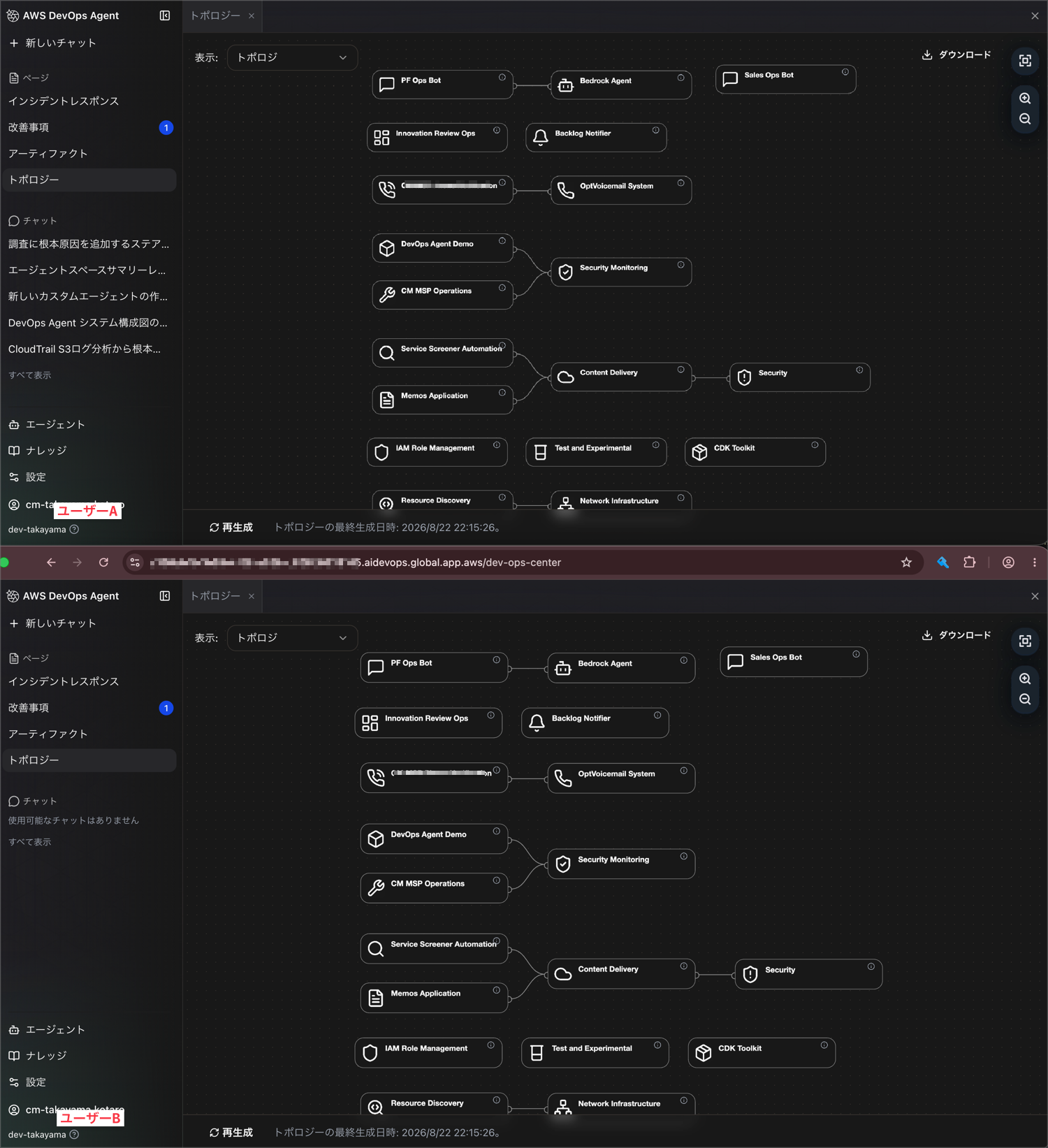Image resolution: width=1048 pixels, height=1148 pixels.
Task: Open info icon on upper Sales Ops Bot node
Action: [845, 72]
